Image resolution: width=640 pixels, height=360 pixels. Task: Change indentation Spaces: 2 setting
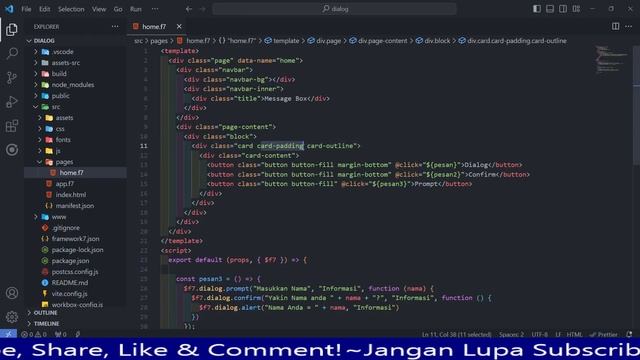[511, 334]
